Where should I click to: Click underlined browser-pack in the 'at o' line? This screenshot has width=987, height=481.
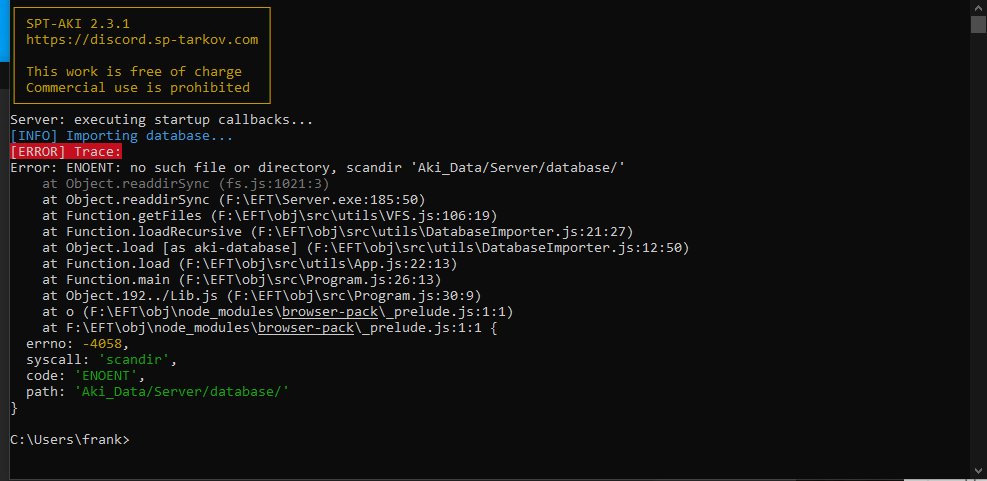click(x=330, y=312)
